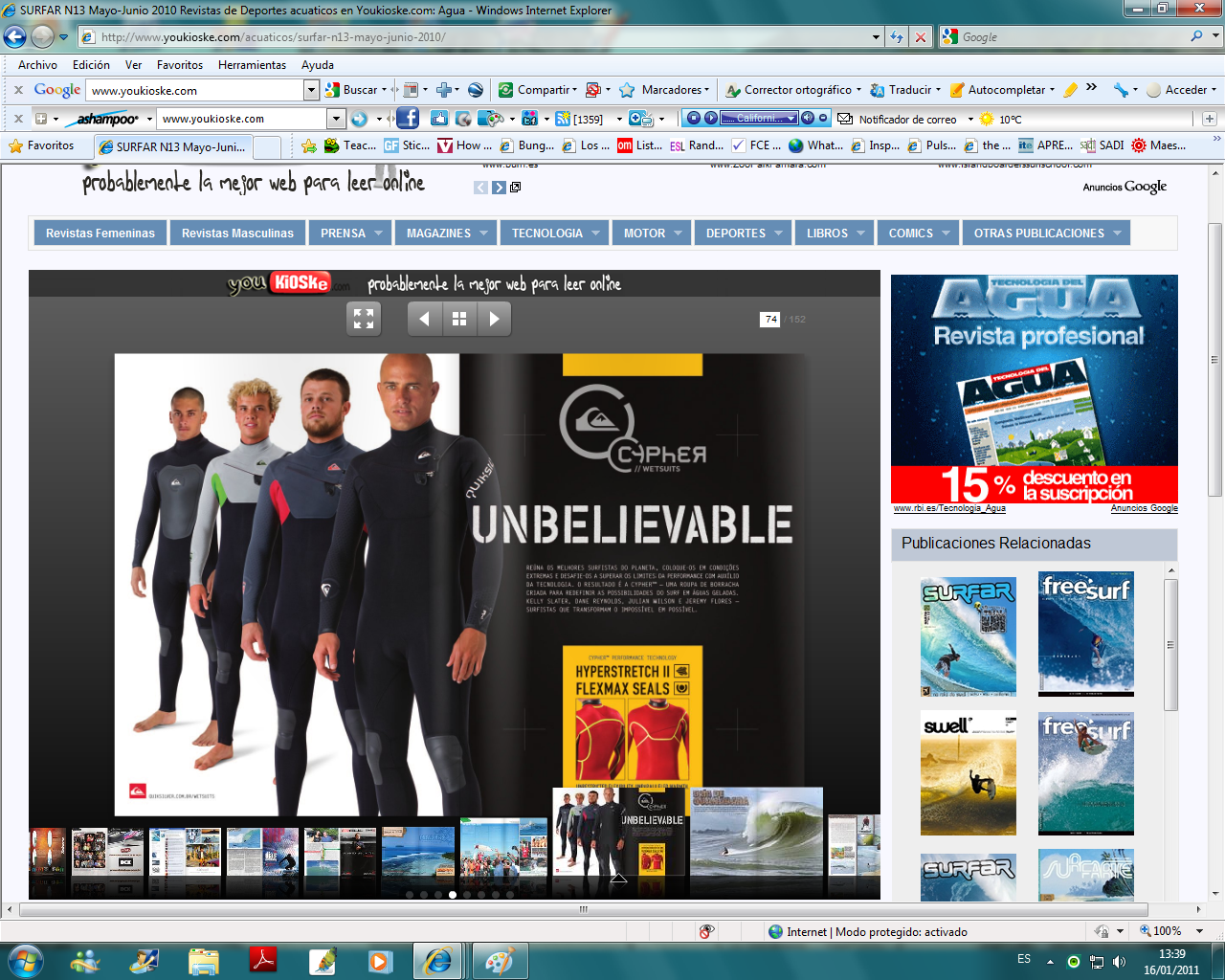Screen dimensions: 1225x980
Task: Click the Compartir button
Action: pyautogui.click(x=538, y=90)
